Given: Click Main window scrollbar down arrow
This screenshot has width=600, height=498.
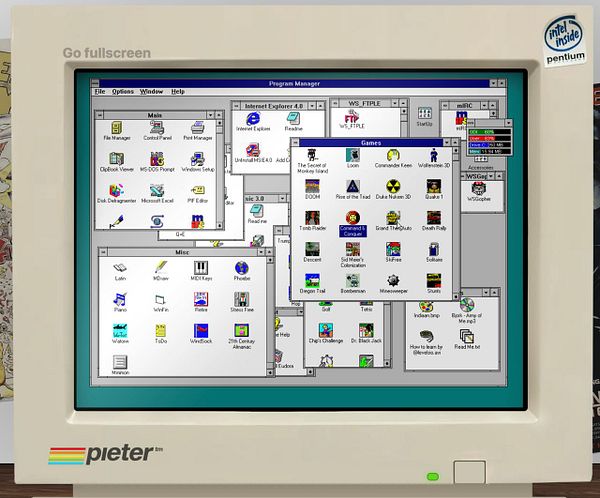Looking at the screenshot, I should [x=220, y=226].
